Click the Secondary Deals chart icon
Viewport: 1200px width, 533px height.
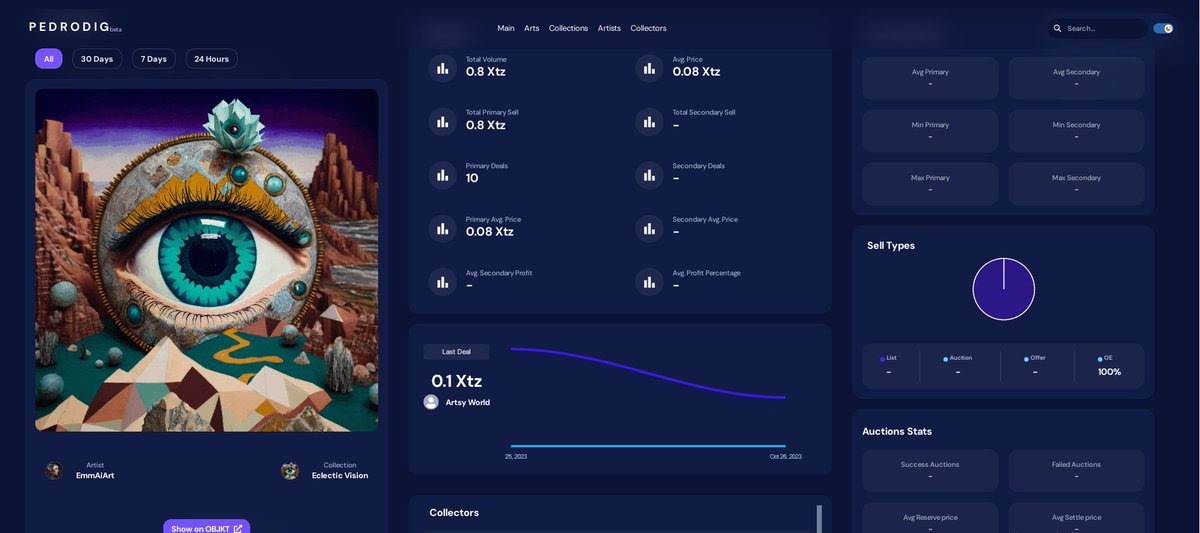(x=649, y=175)
